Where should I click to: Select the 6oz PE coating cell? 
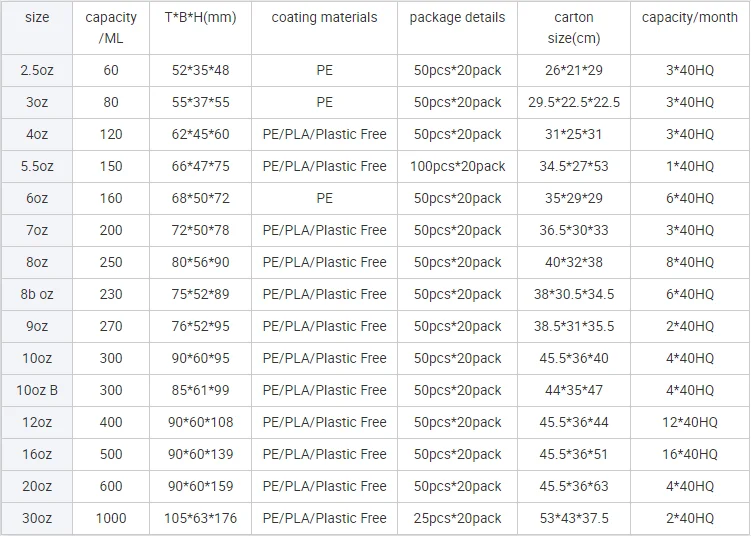324,198
